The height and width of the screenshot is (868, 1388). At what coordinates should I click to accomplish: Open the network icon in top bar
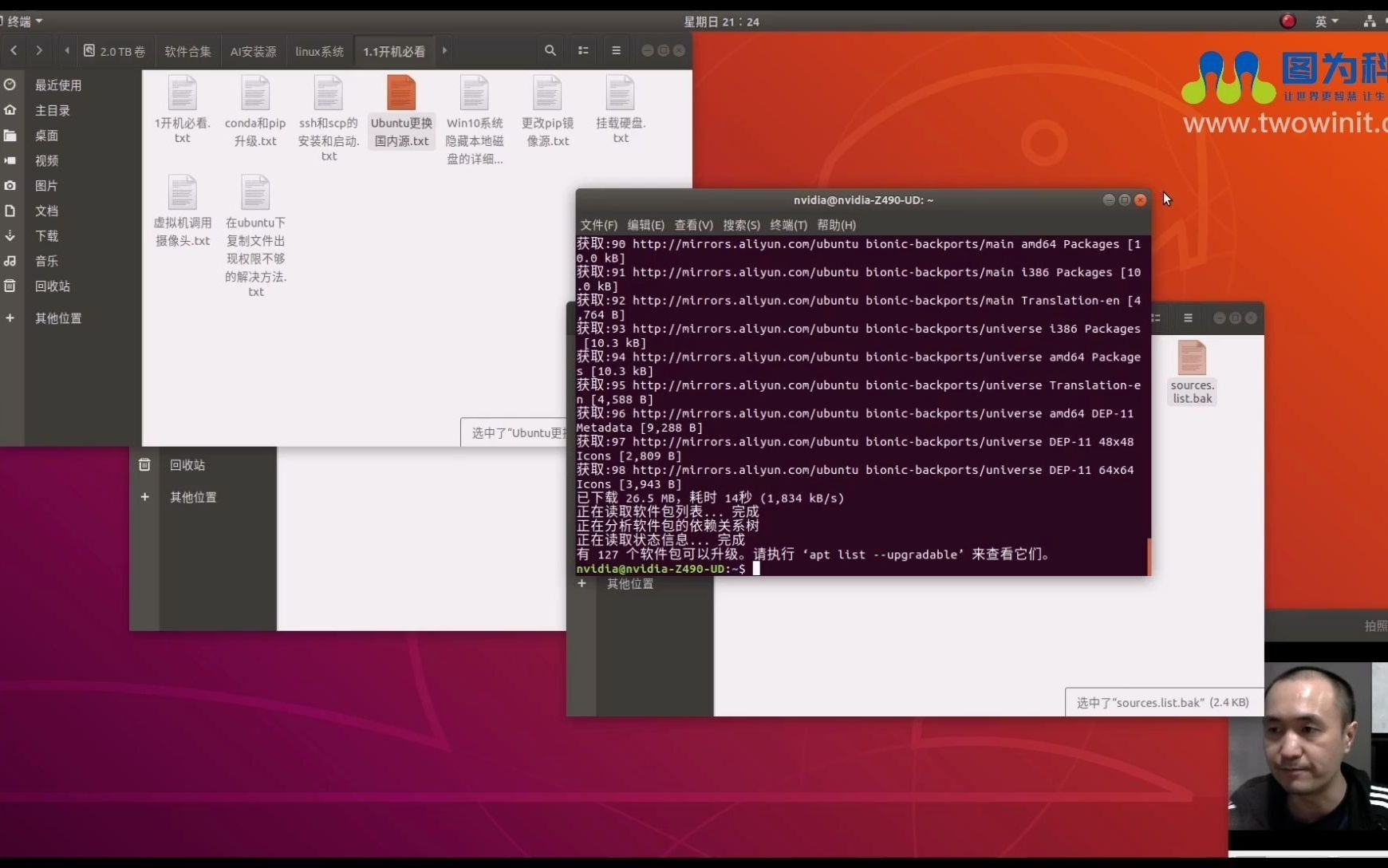(1369, 22)
